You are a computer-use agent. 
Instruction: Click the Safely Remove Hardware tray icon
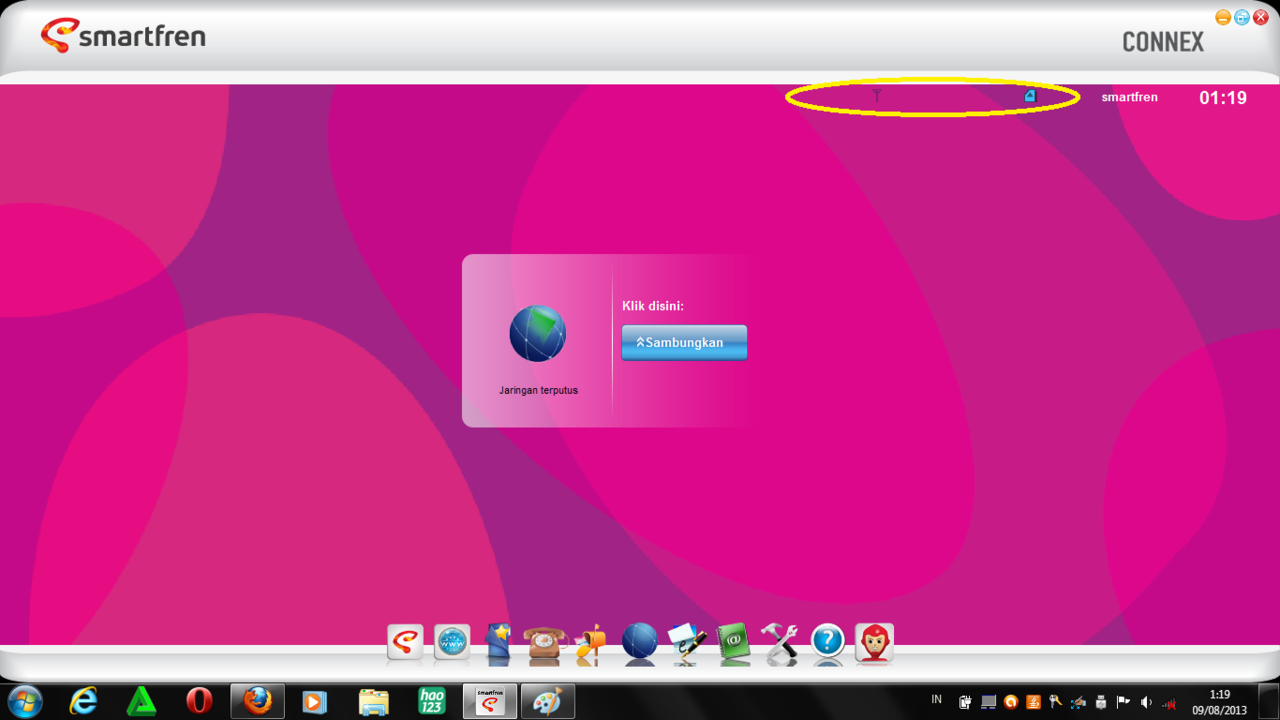click(1101, 702)
